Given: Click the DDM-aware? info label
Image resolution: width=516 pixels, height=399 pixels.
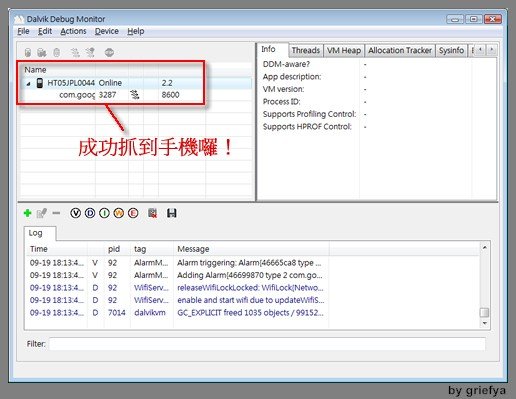Looking at the screenshot, I should point(286,64).
